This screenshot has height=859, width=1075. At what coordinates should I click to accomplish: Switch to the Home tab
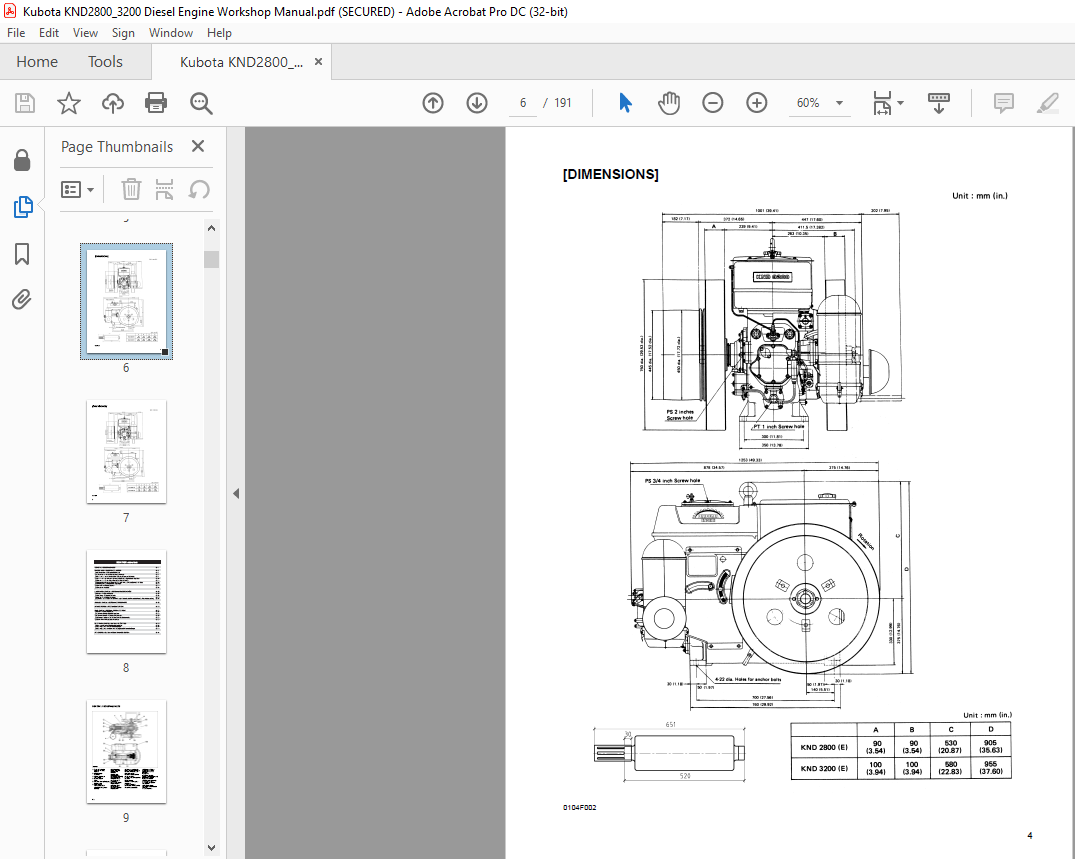[37, 62]
